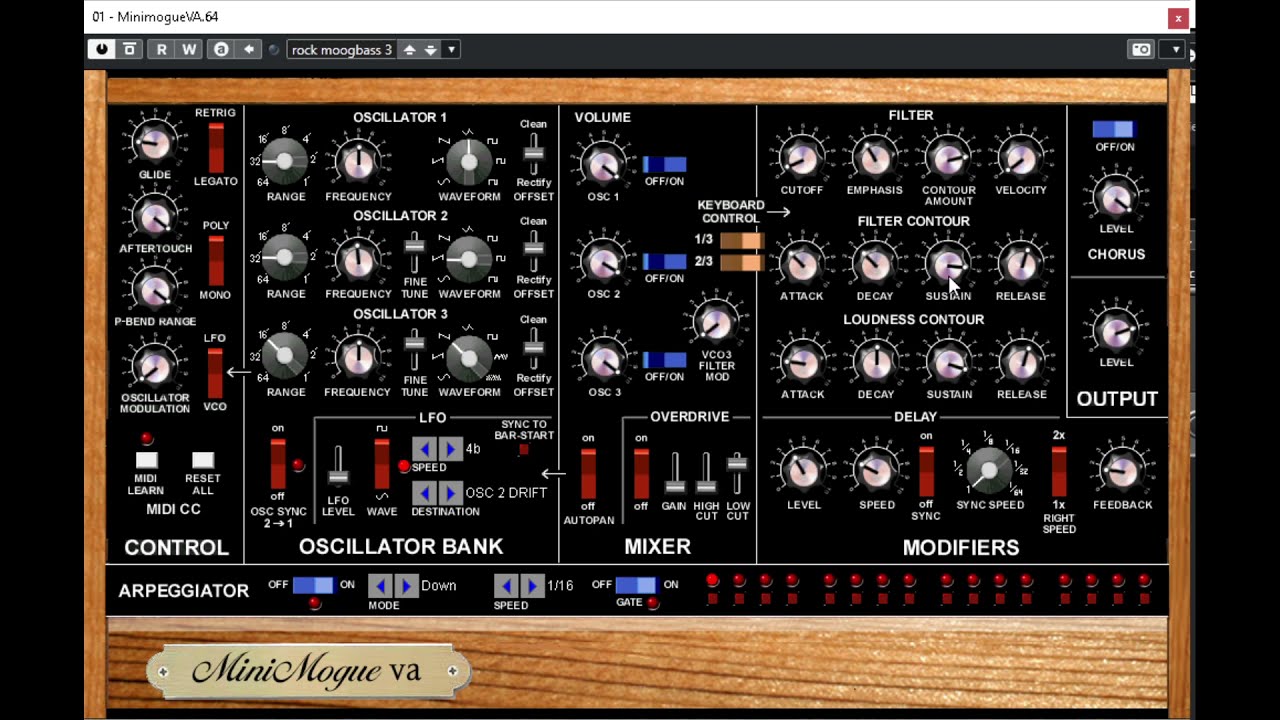Click the Oscillator 3 Range knob
Image resolution: width=1280 pixels, height=720 pixels.
[285, 355]
